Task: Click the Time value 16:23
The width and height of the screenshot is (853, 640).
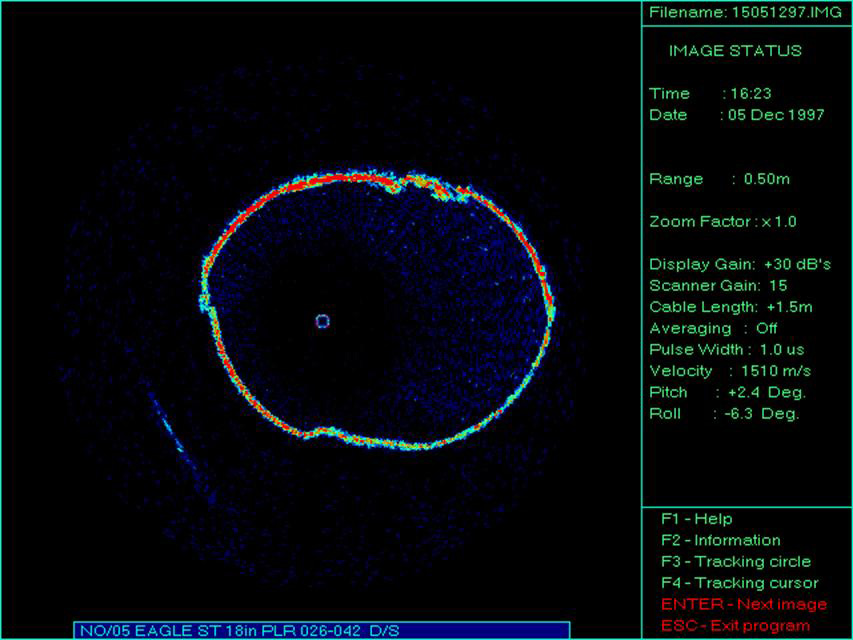Action: coord(750,94)
